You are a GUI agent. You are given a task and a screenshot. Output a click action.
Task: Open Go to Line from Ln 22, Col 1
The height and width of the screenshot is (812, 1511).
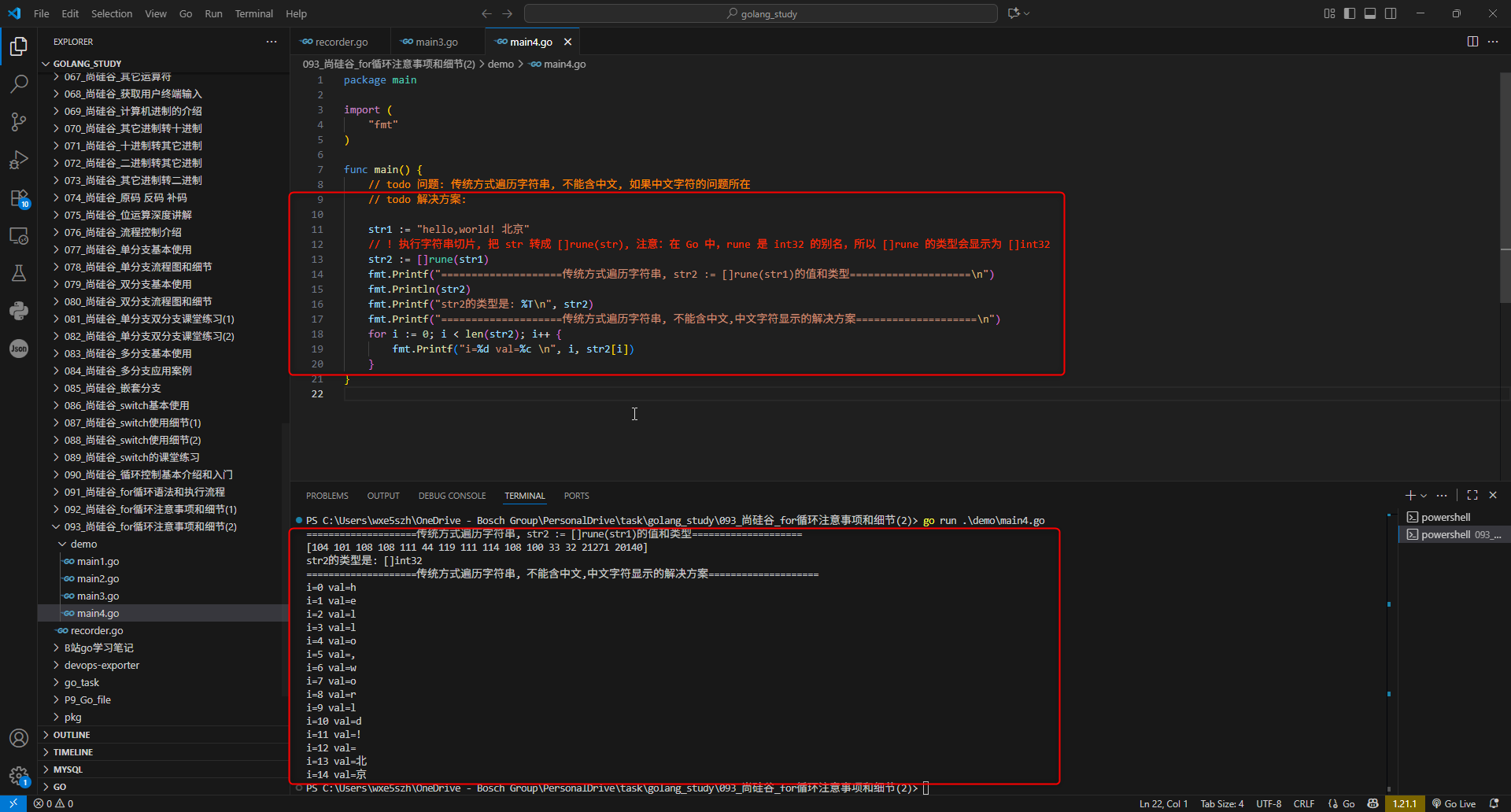coord(1163,803)
